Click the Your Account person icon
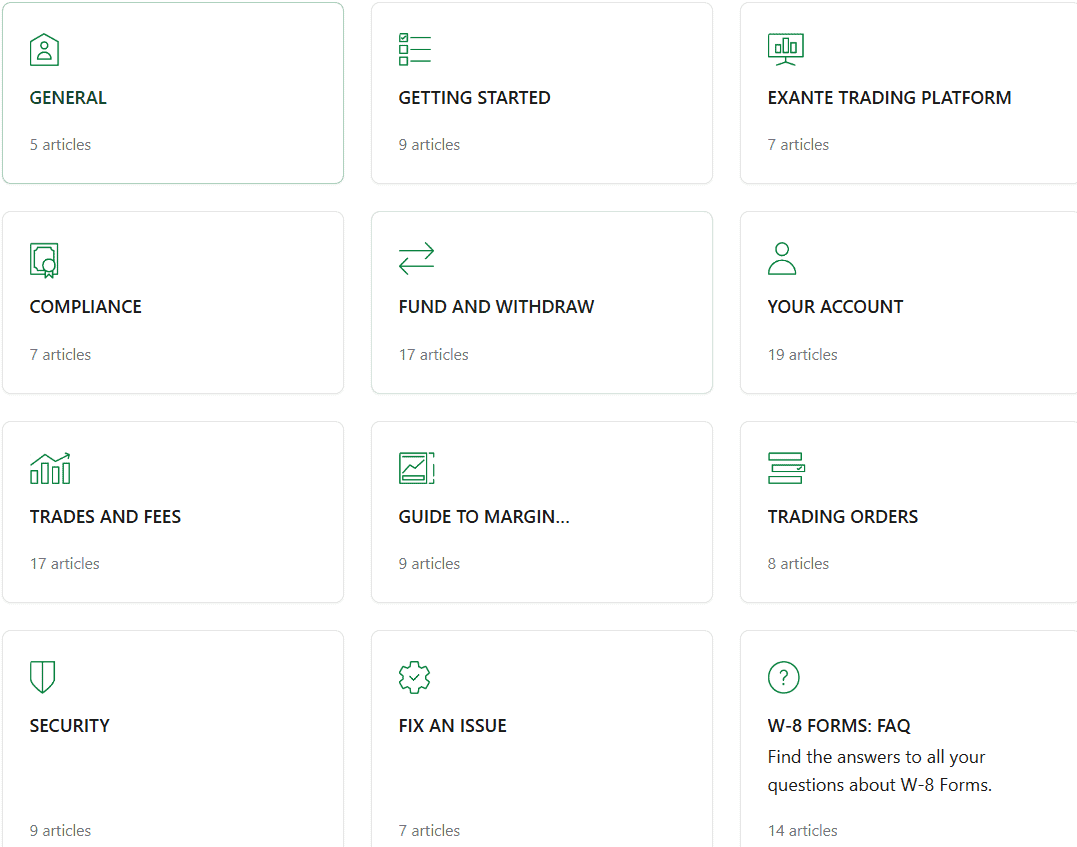 click(x=782, y=259)
